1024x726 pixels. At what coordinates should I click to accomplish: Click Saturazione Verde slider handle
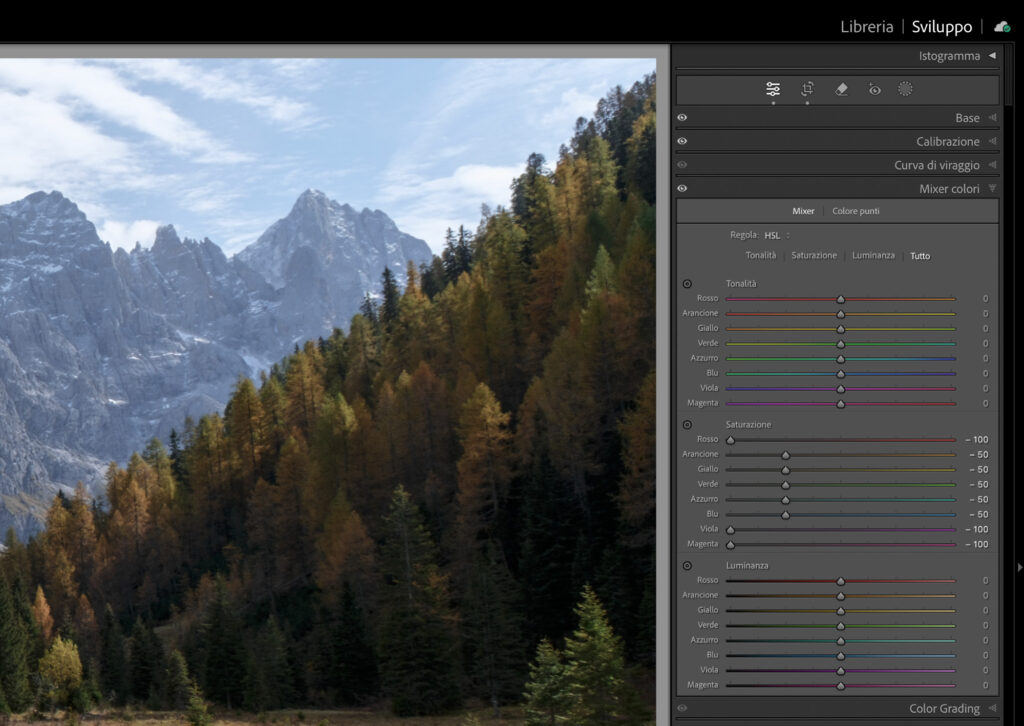click(786, 485)
